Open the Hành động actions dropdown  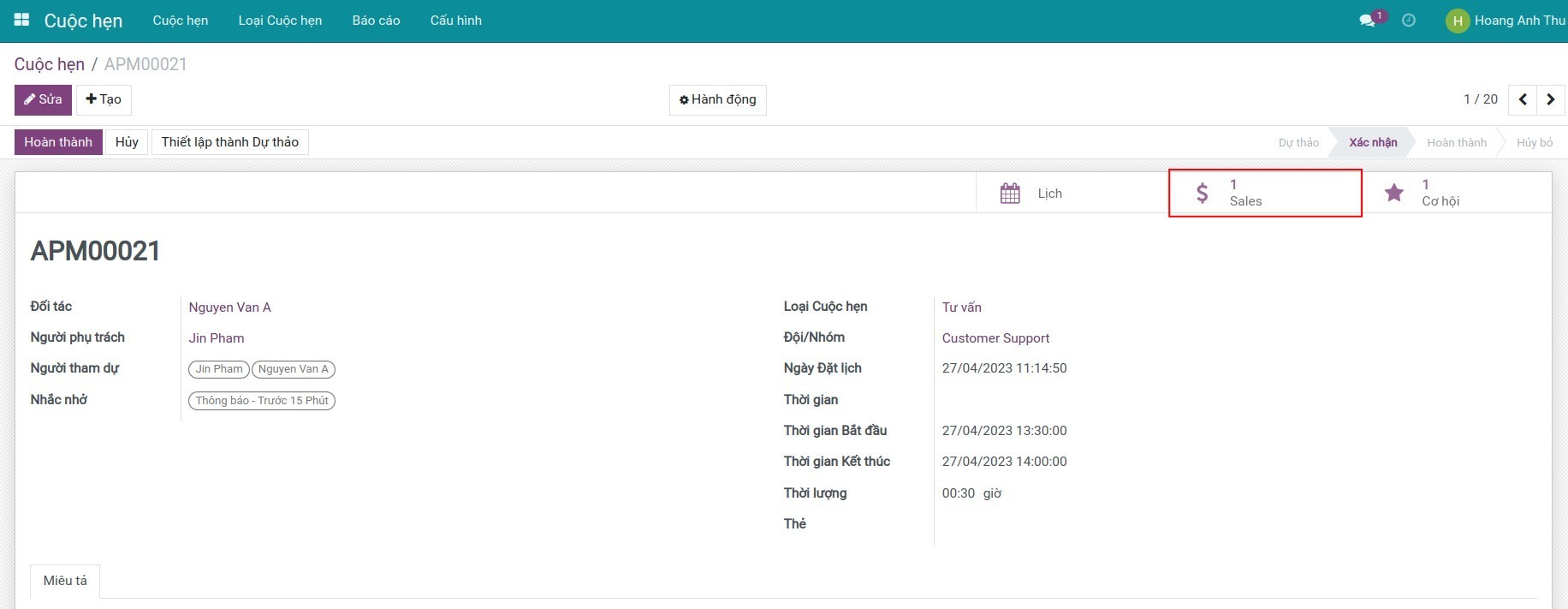pyautogui.click(x=717, y=99)
